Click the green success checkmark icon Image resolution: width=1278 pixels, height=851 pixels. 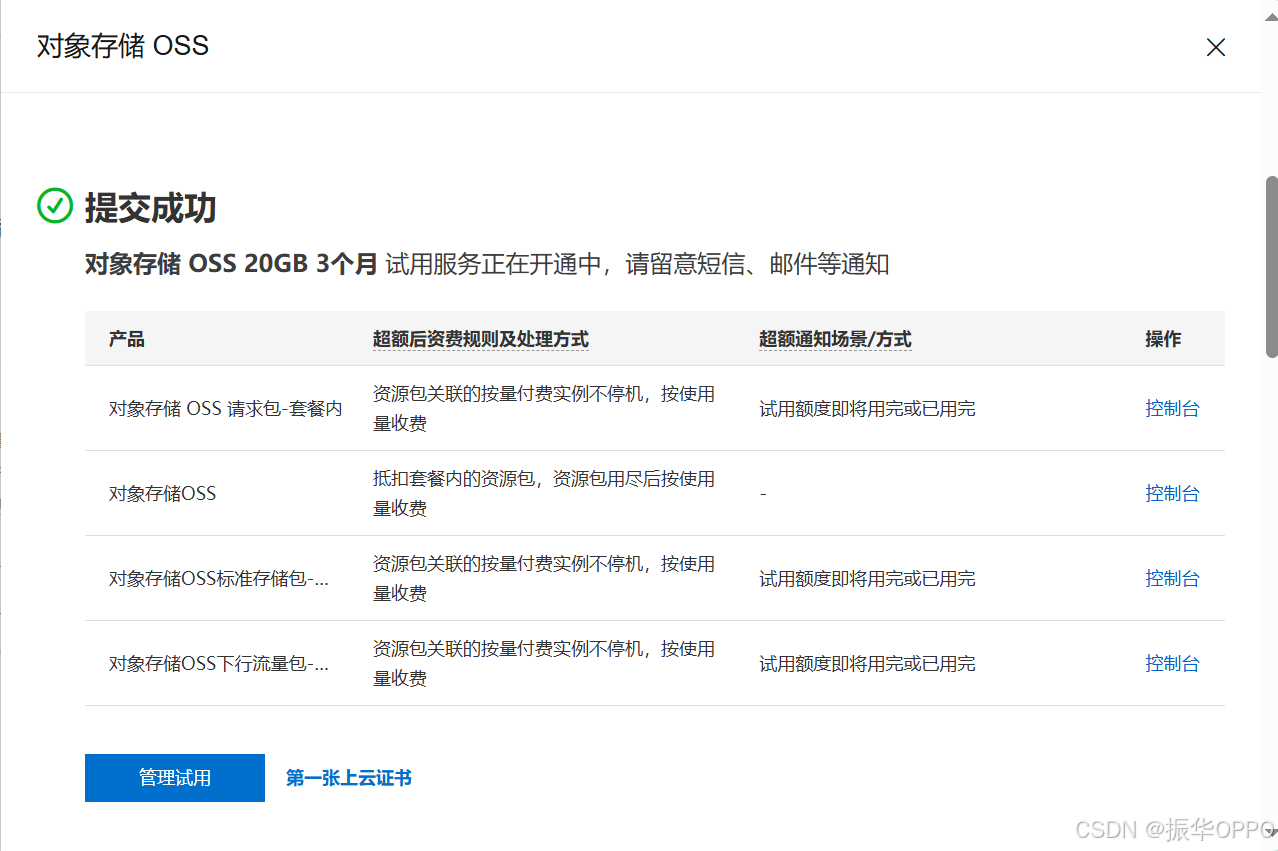(x=55, y=206)
